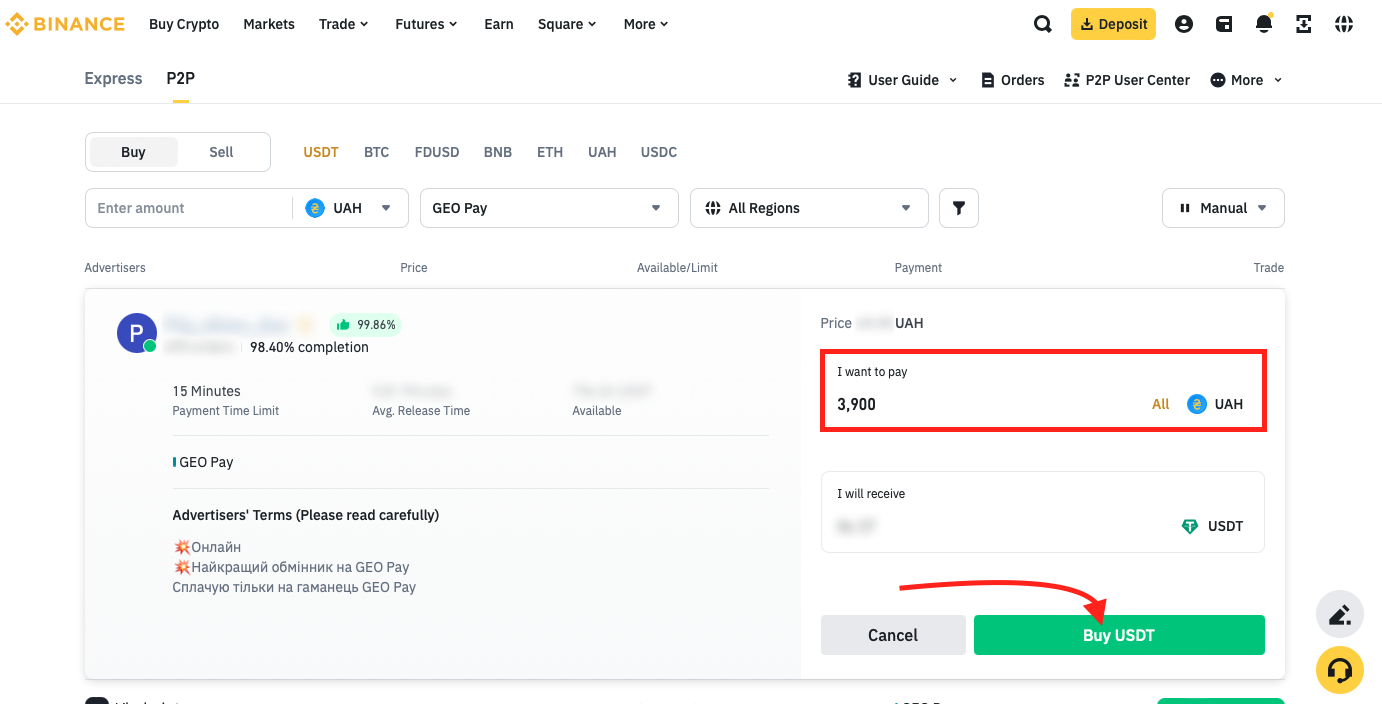Open the notifications bell icon
This screenshot has width=1382, height=704.
click(1264, 24)
